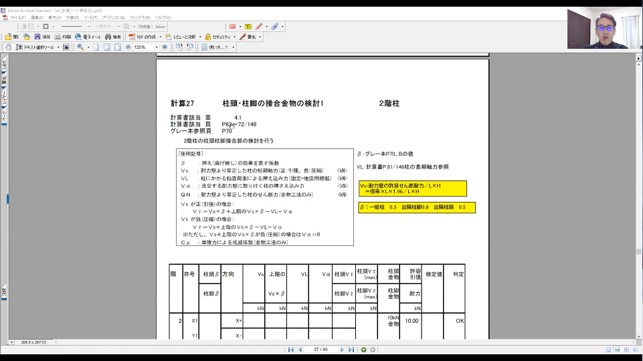Expand the text select tool dropdown arrow
The width and height of the screenshot is (643, 361).
click(58, 47)
